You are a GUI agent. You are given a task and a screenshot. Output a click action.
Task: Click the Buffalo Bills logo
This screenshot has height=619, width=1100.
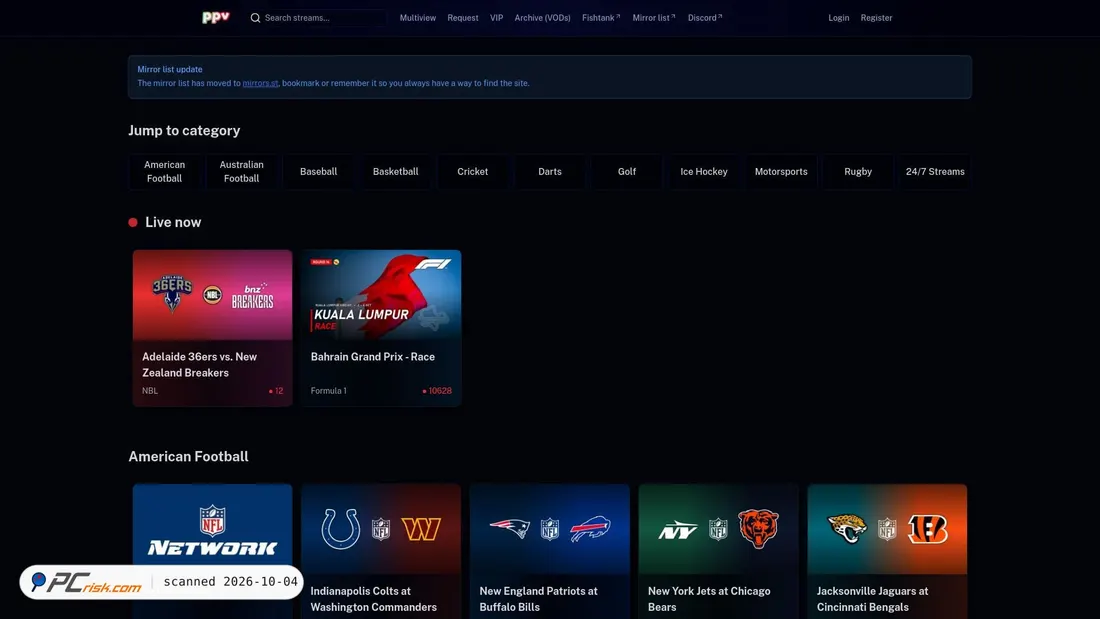pyautogui.click(x=590, y=528)
